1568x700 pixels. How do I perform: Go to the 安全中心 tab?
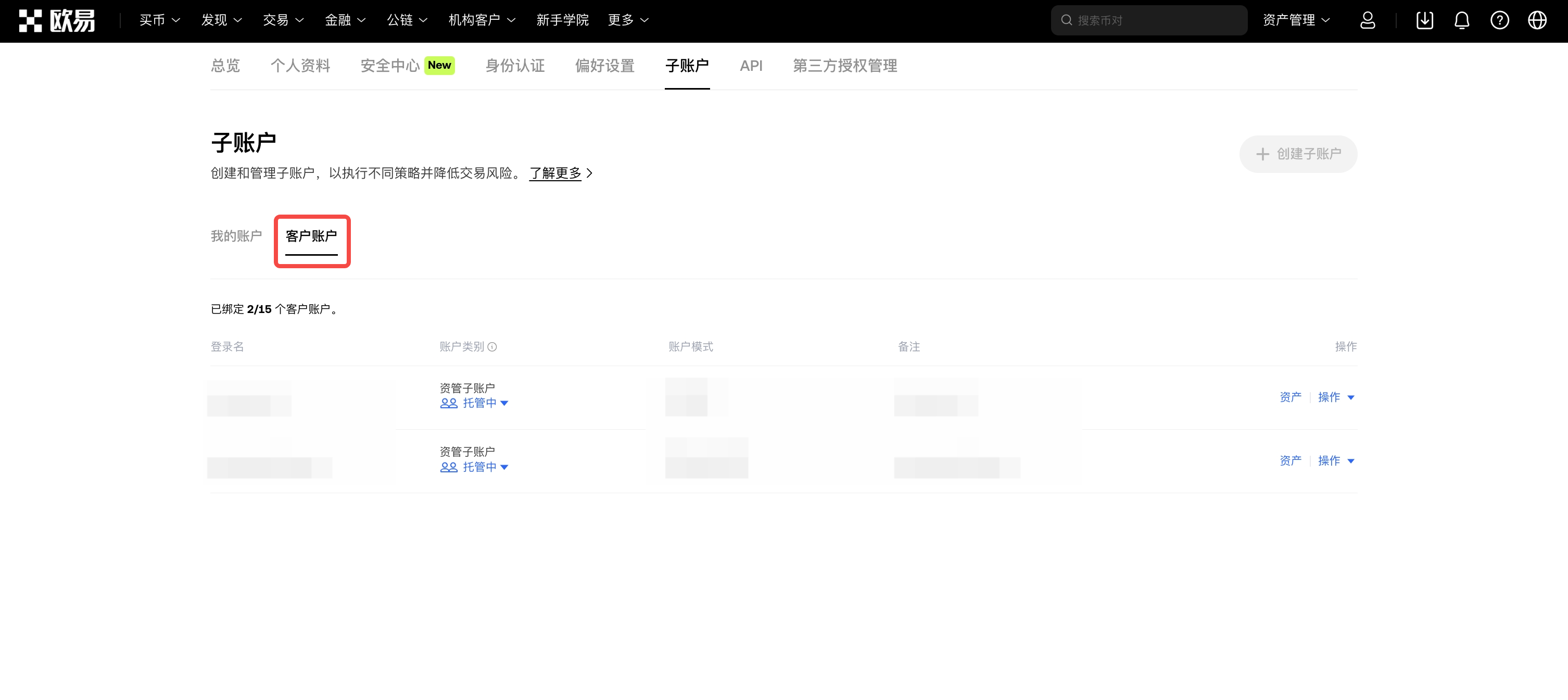click(391, 66)
